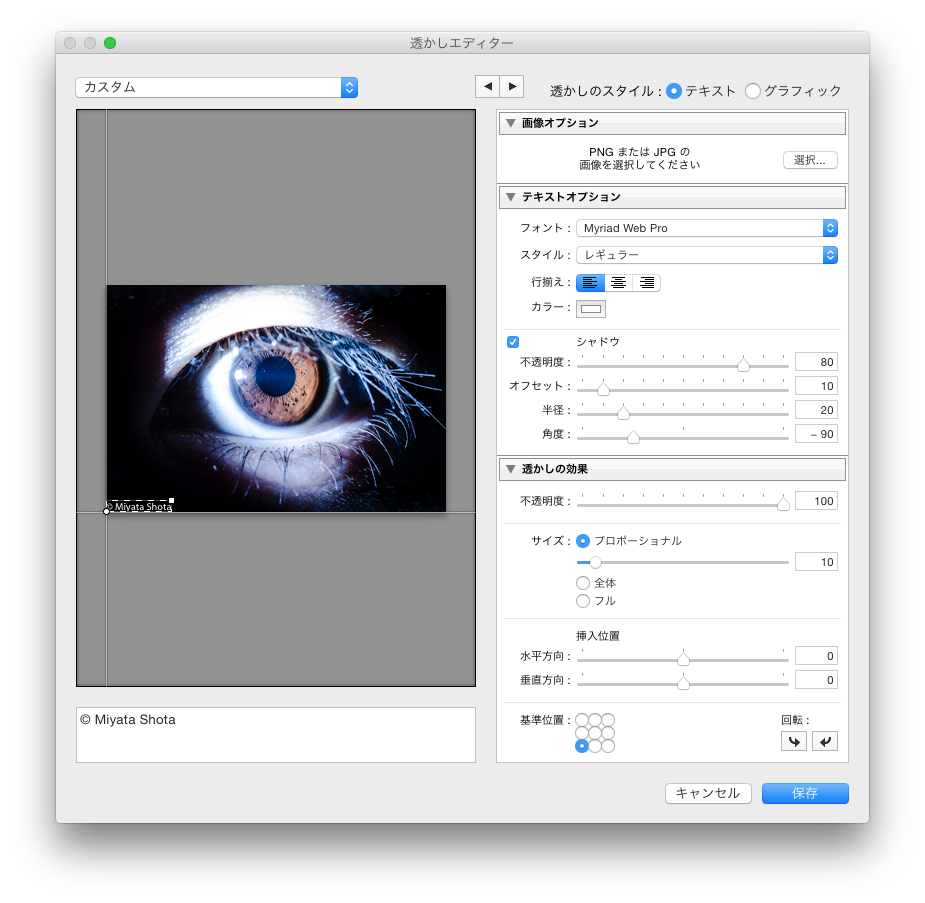Show next photo with right arrow

(512, 87)
